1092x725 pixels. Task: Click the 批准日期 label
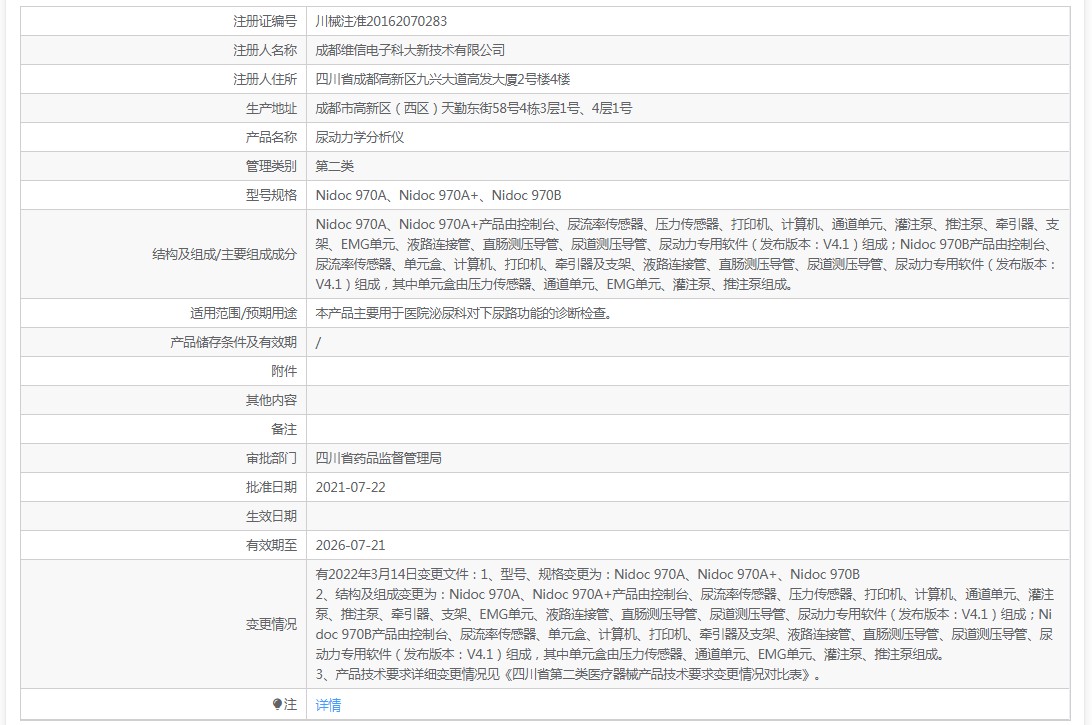click(x=271, y=488)
